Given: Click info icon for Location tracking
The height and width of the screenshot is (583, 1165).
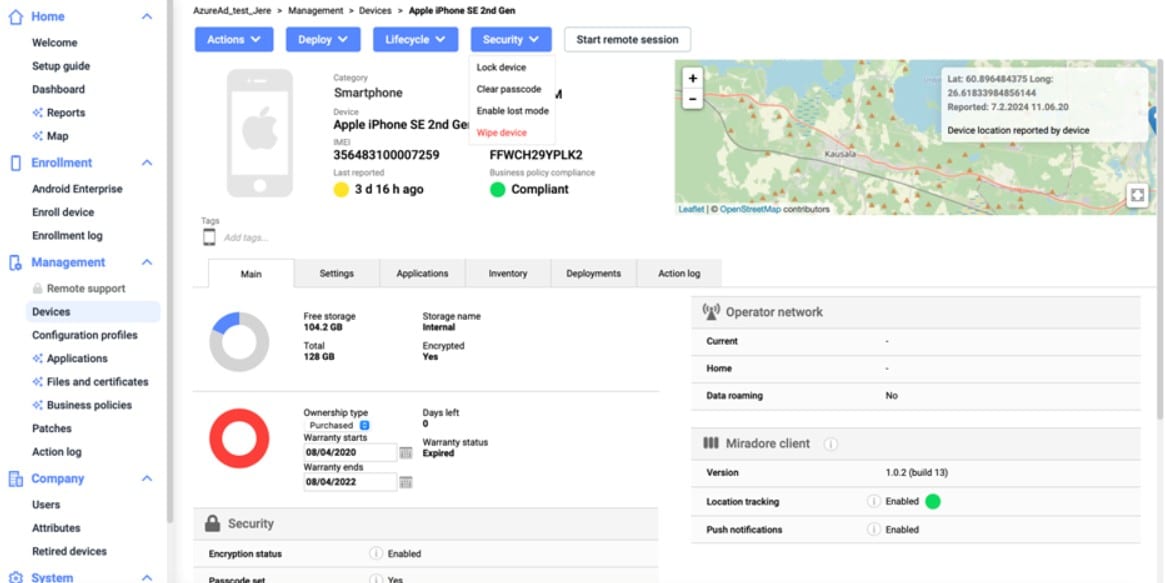Looking at the screenshot, I should click(x=874, y=501).
